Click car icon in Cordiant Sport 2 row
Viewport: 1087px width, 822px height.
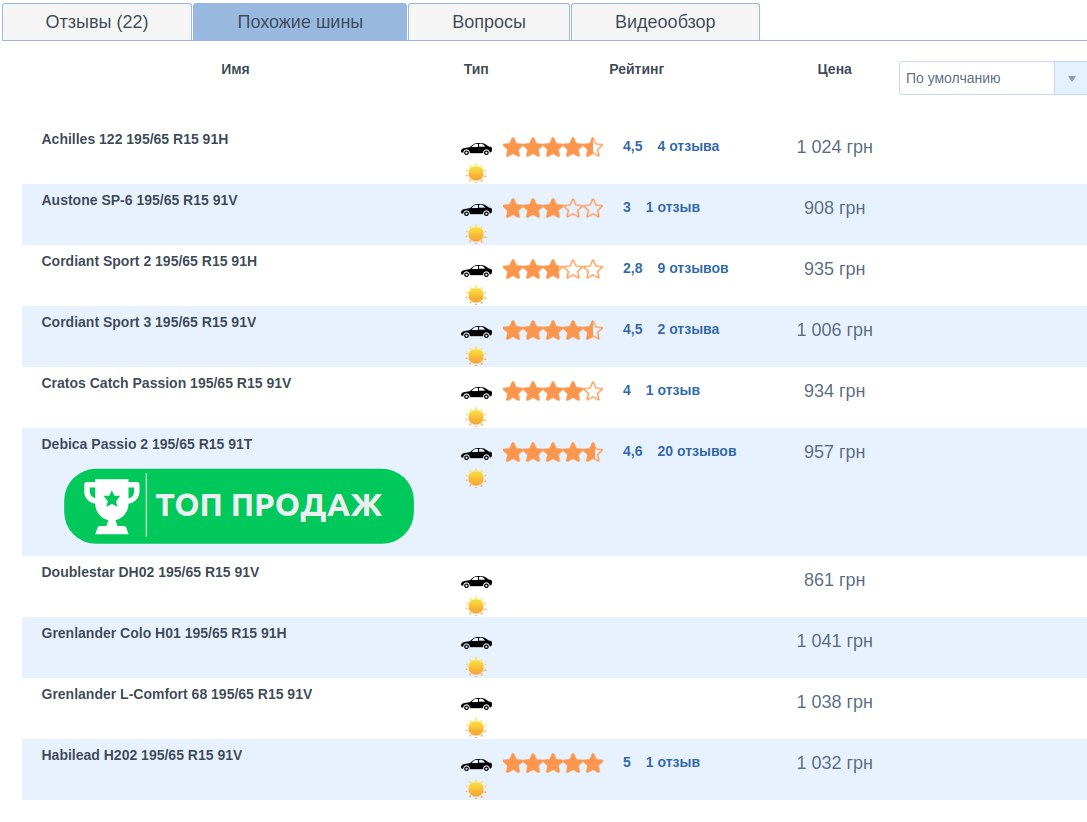click(476, 270)
